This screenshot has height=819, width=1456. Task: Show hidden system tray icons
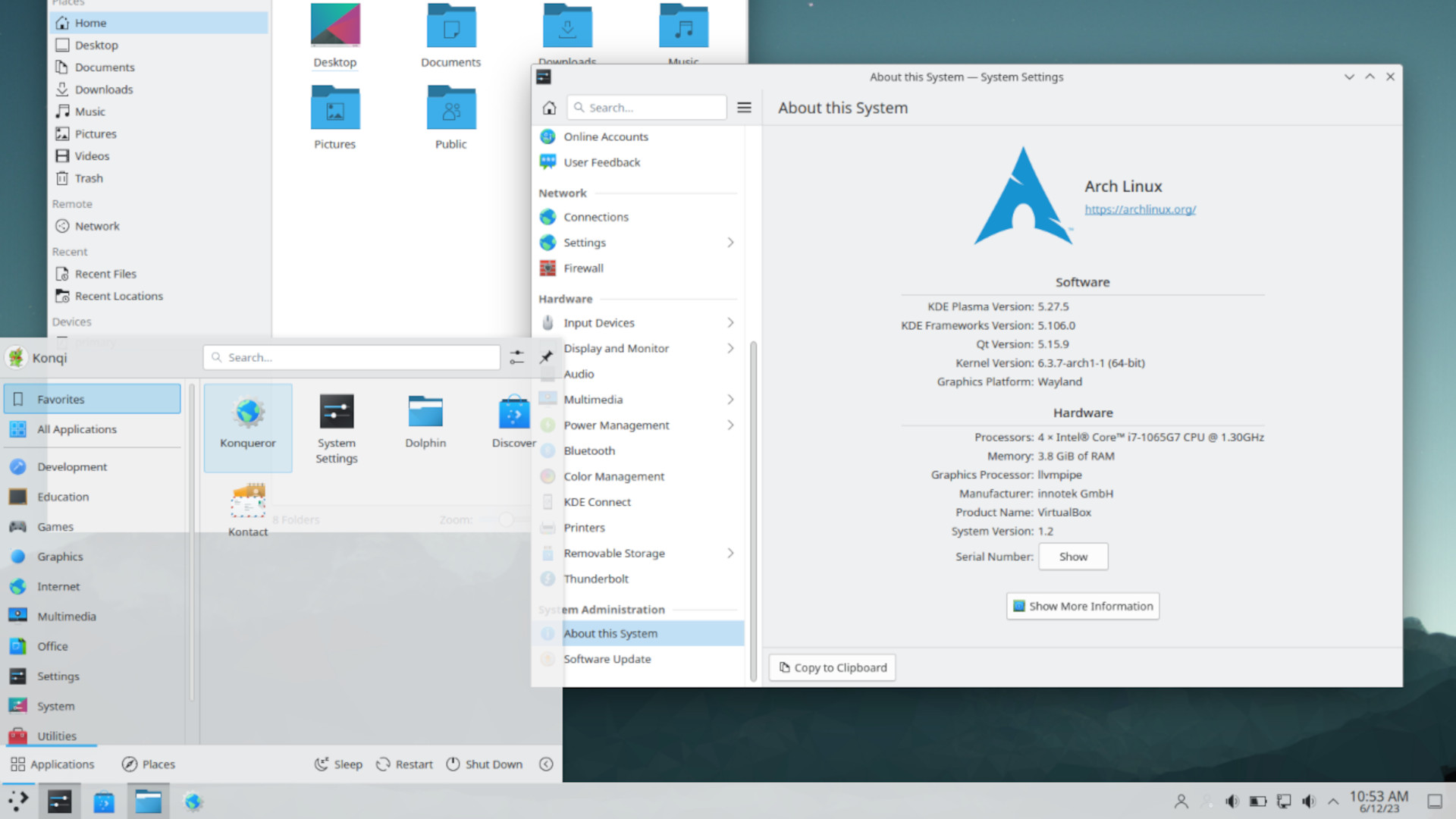[x=1333, y=802]
